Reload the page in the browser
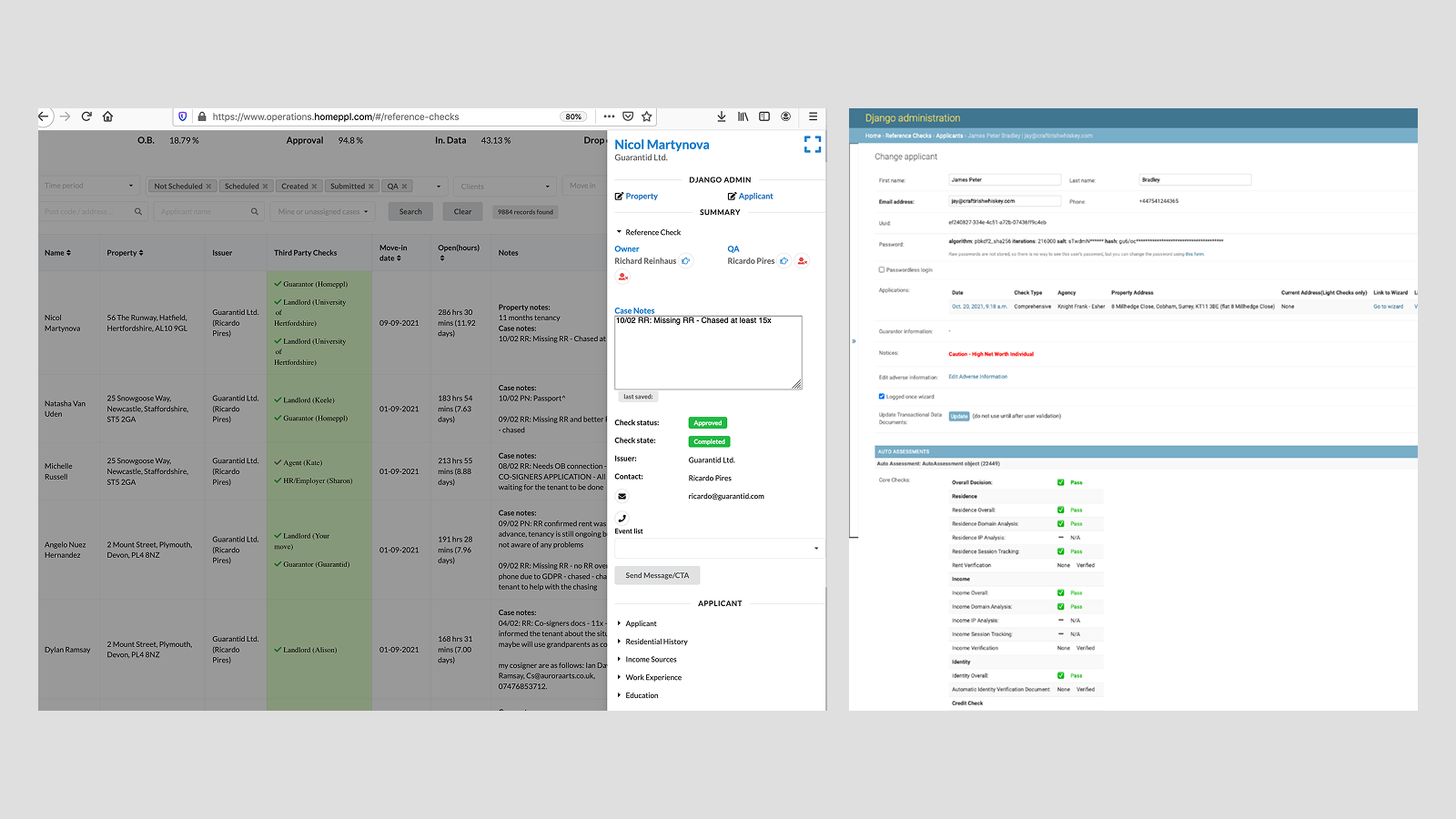 coord(86,116)
